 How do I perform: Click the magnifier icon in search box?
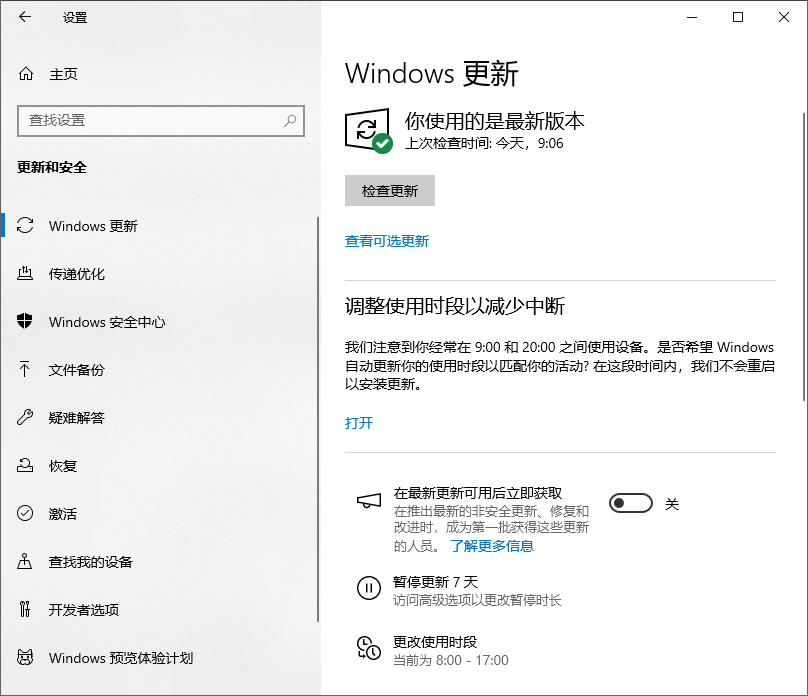[290, 121]
